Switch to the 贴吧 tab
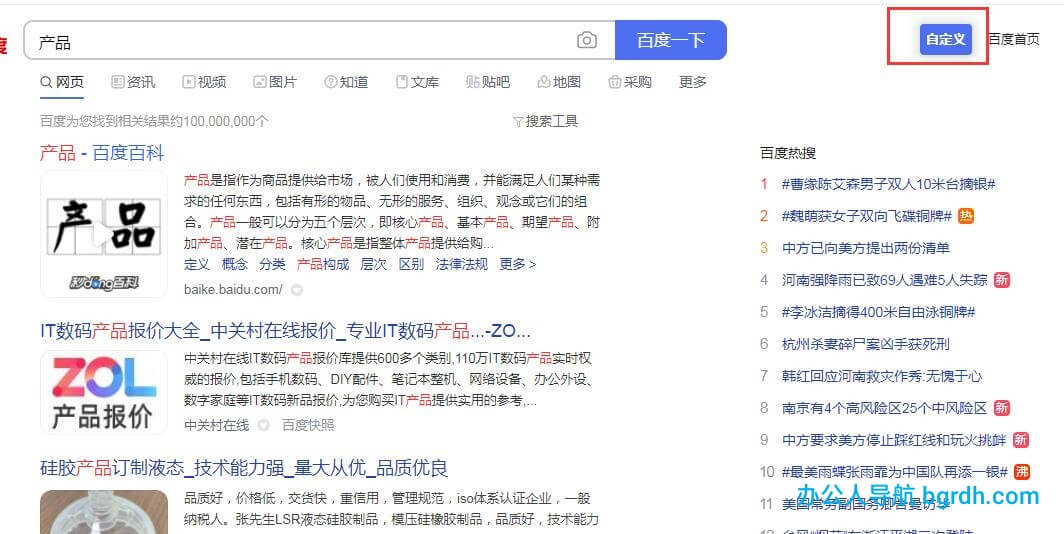 pos(488,82)
